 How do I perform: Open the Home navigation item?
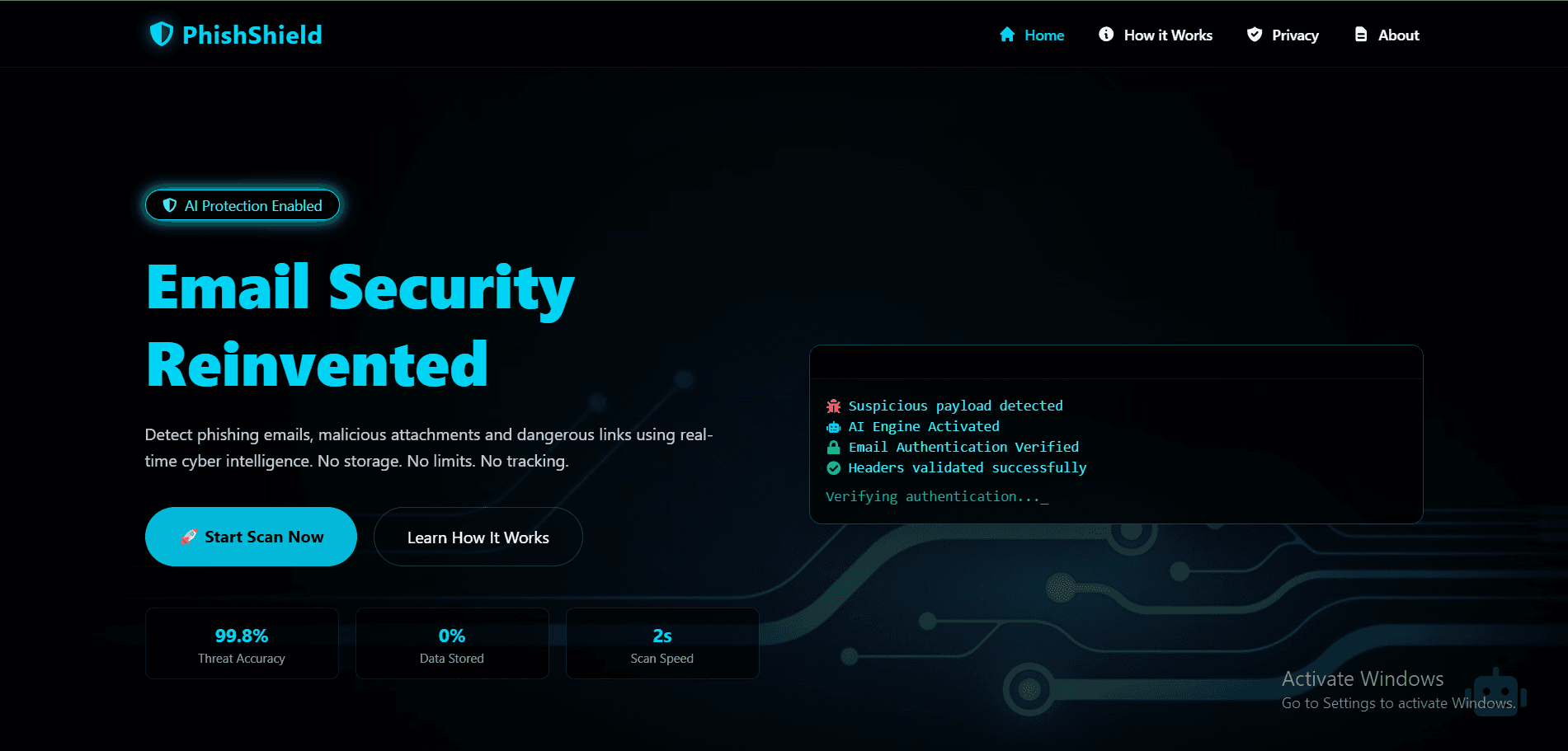tap(1043, 35)
